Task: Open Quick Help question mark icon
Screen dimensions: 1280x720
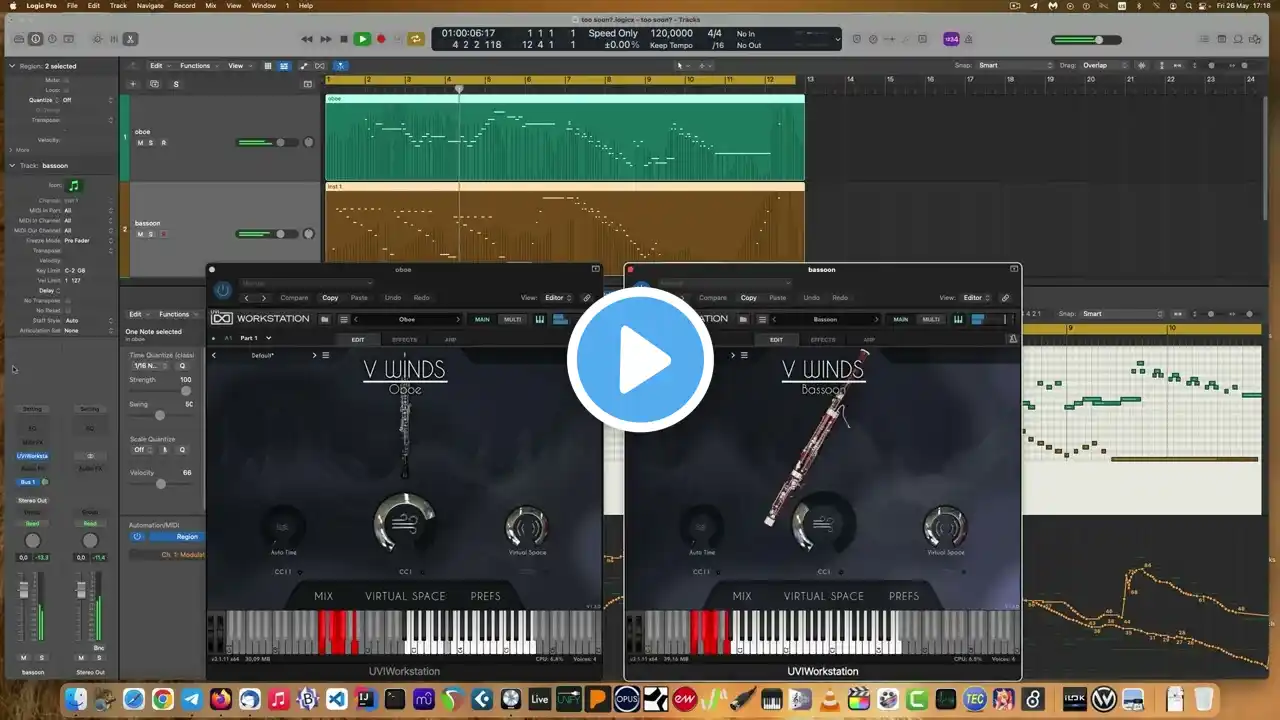Action: (x=54, y=39)
